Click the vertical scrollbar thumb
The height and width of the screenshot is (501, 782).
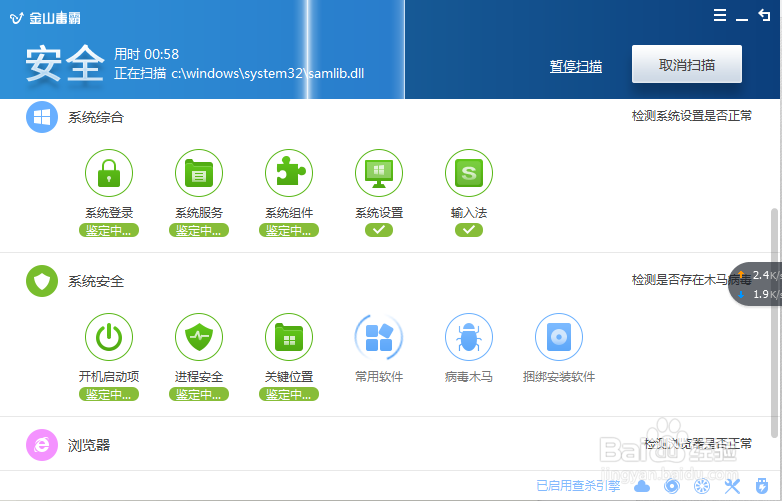pos(775,323)
